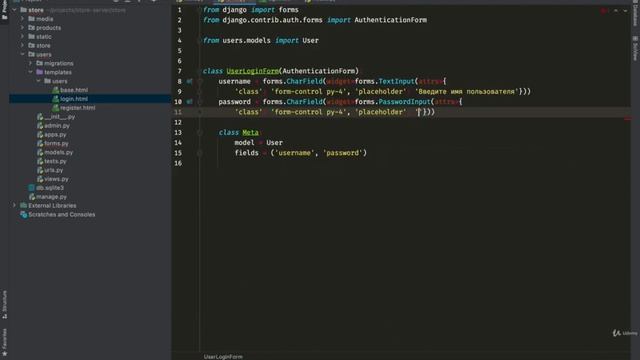
Task: Select apps.py Python file icon
Action: (x=40, y=135)
